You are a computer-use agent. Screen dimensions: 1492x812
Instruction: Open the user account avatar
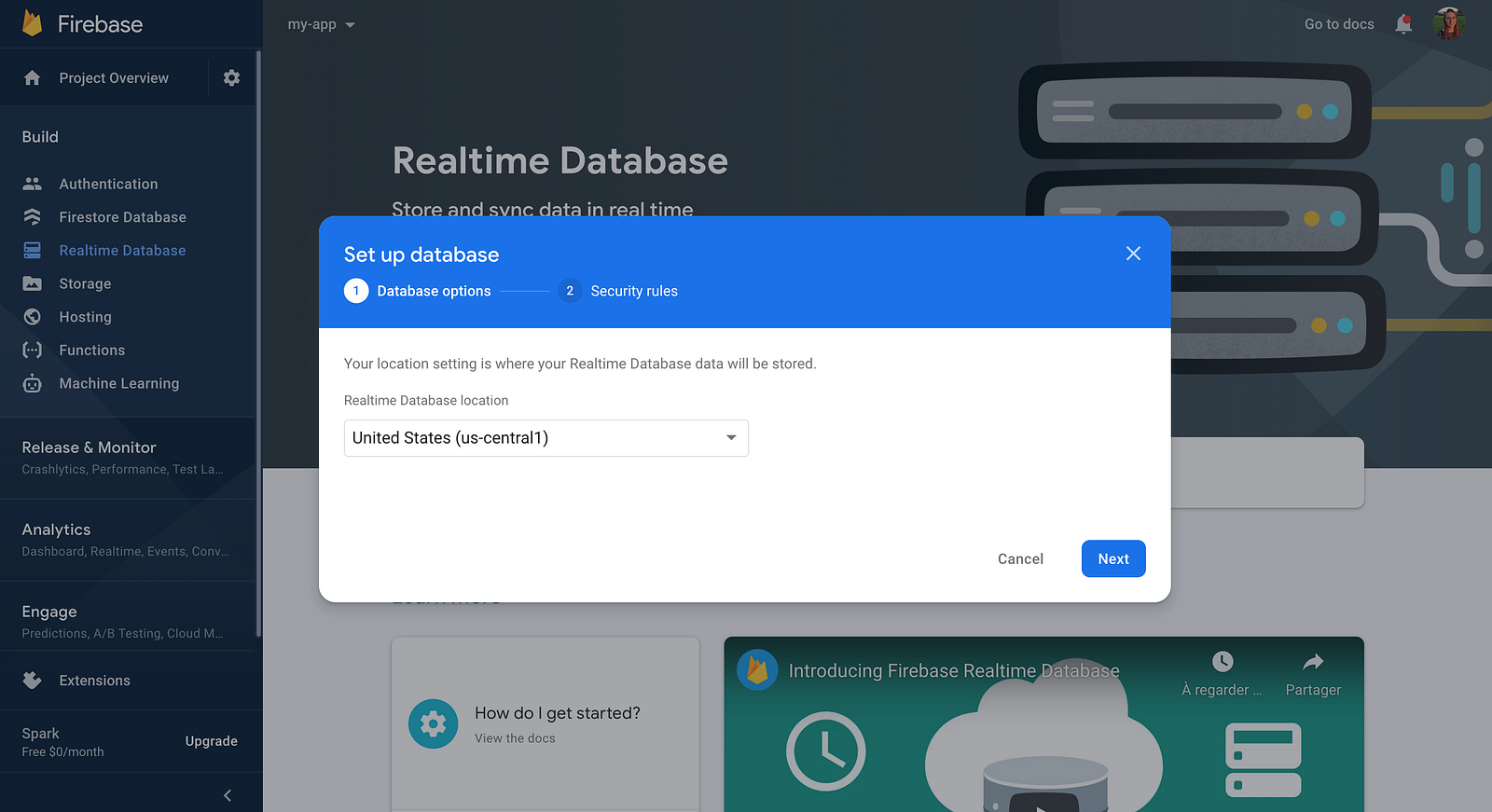(x=1449, y=24)
